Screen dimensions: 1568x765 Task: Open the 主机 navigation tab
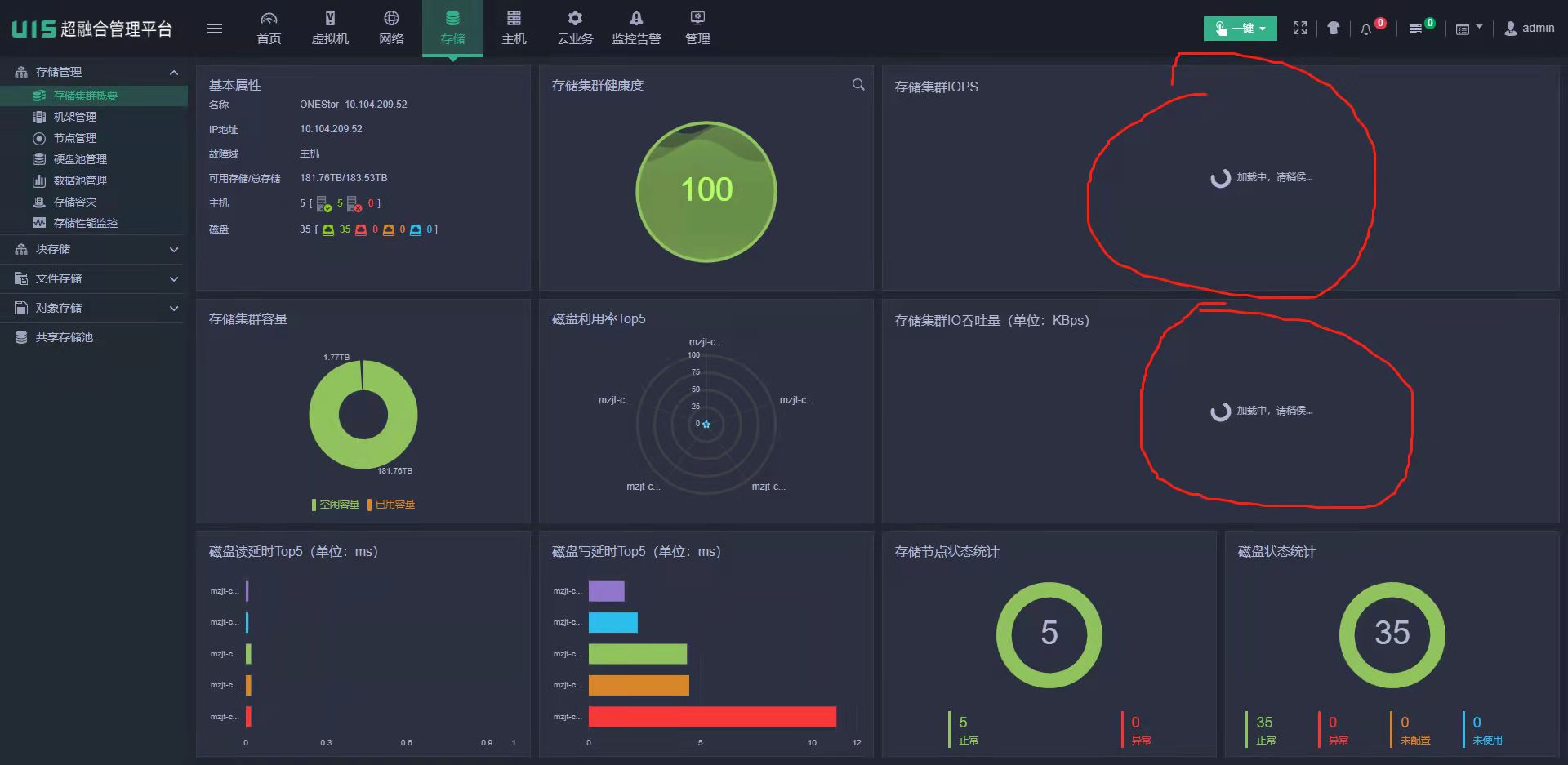pos(514,29)
